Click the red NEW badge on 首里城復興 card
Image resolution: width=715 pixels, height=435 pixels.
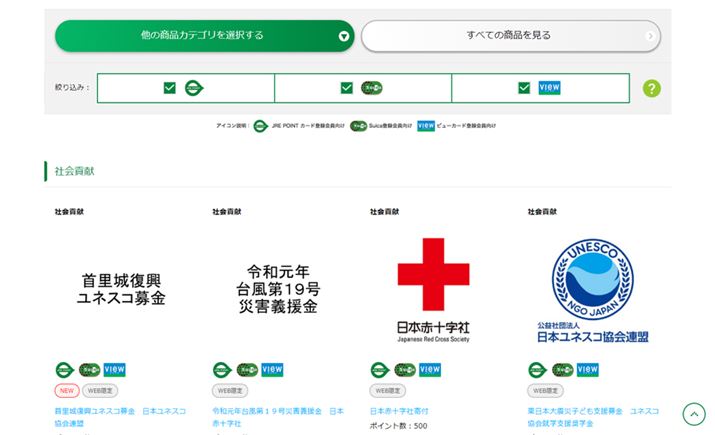coord(67,391)
